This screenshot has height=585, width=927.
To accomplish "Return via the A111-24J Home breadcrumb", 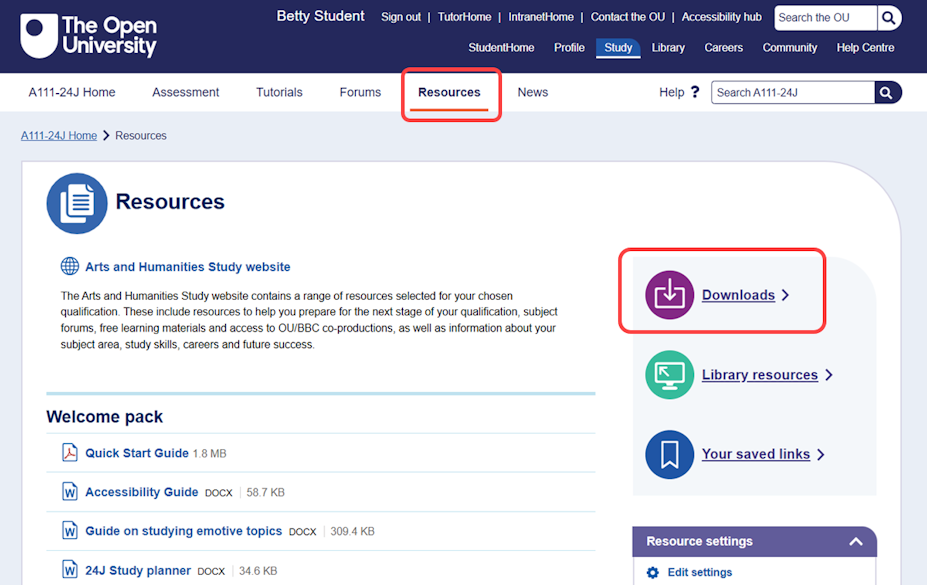I will coord(58,135).
